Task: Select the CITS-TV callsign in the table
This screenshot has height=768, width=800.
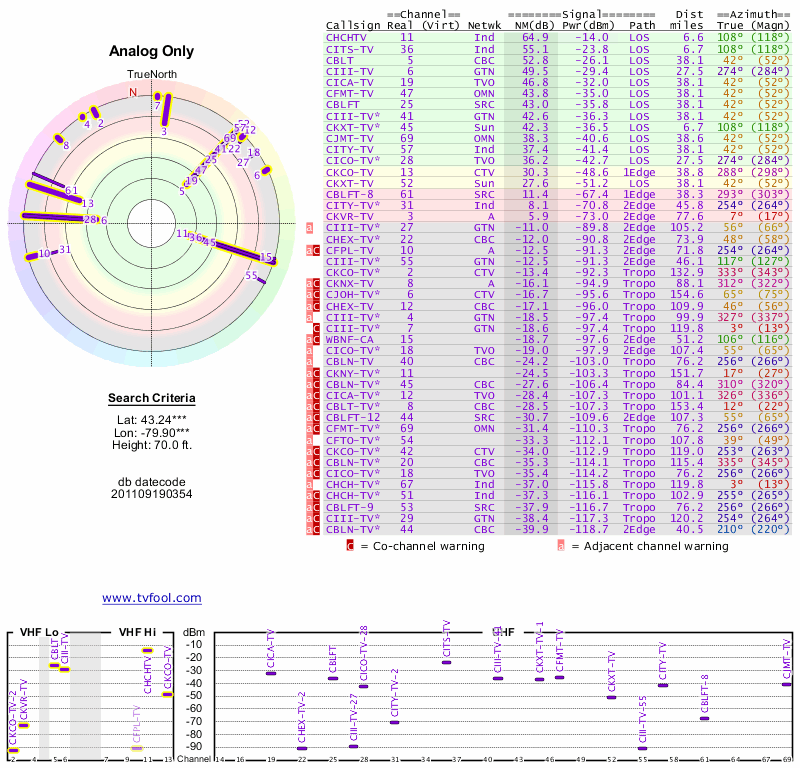Action: [x=353, y=48]
